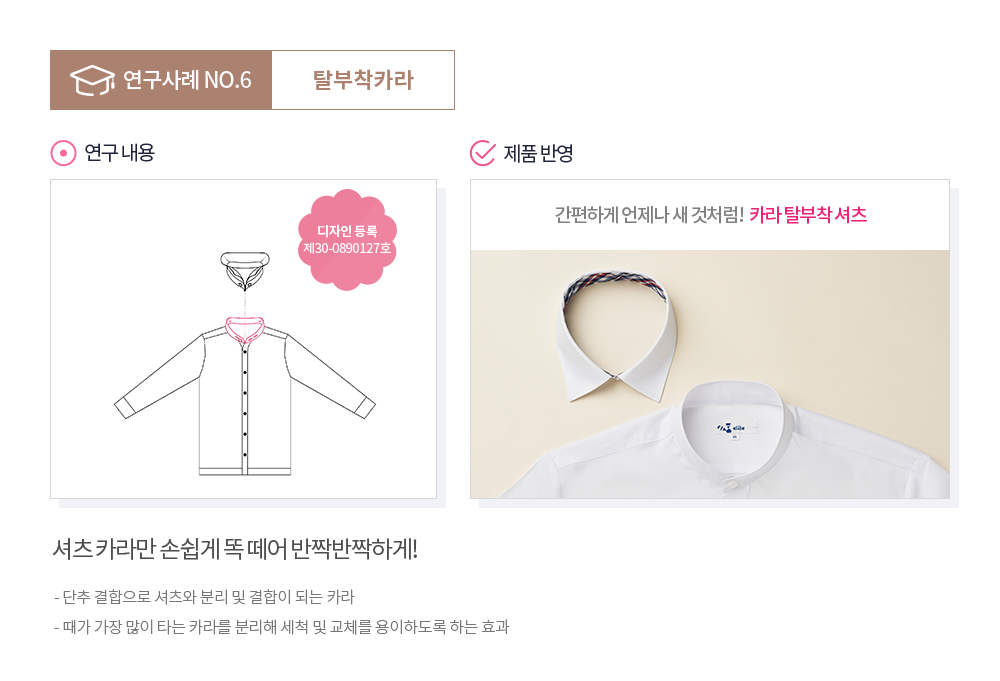Click the 연구 내용 heading
Image resolution: width=1000 pixels, height=681 pixels.
click(x=119, y=153)
